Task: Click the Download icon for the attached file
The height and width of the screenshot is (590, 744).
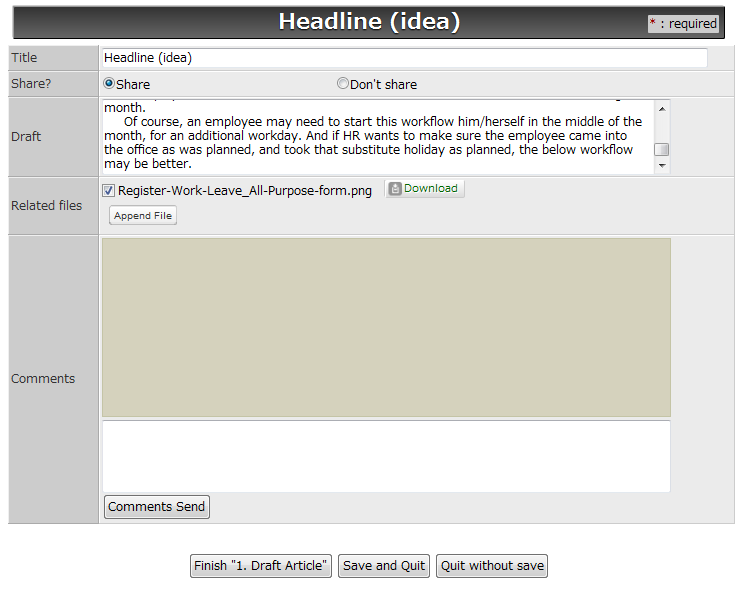Action: (x=395, y=189)
